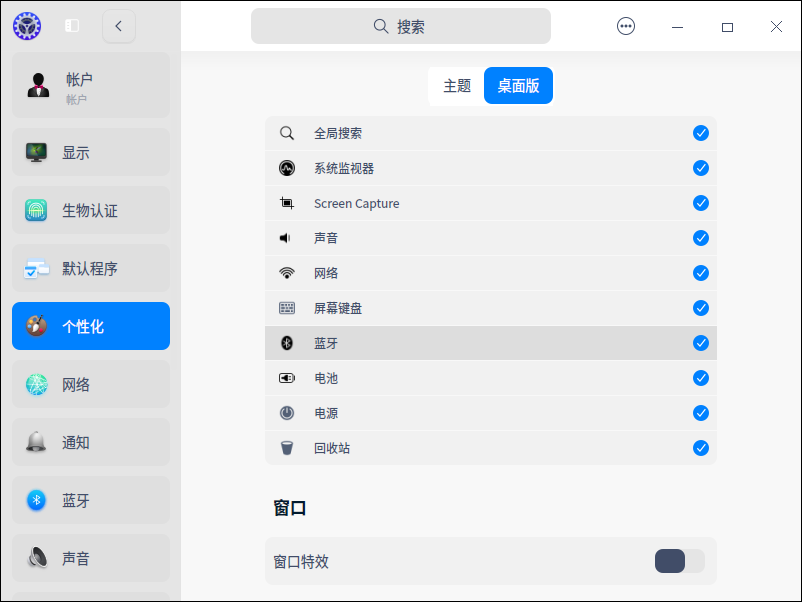Click the 全局搜索 magnifier icon
This screenshot has width=802, height=602.
[x=287, y=133]
